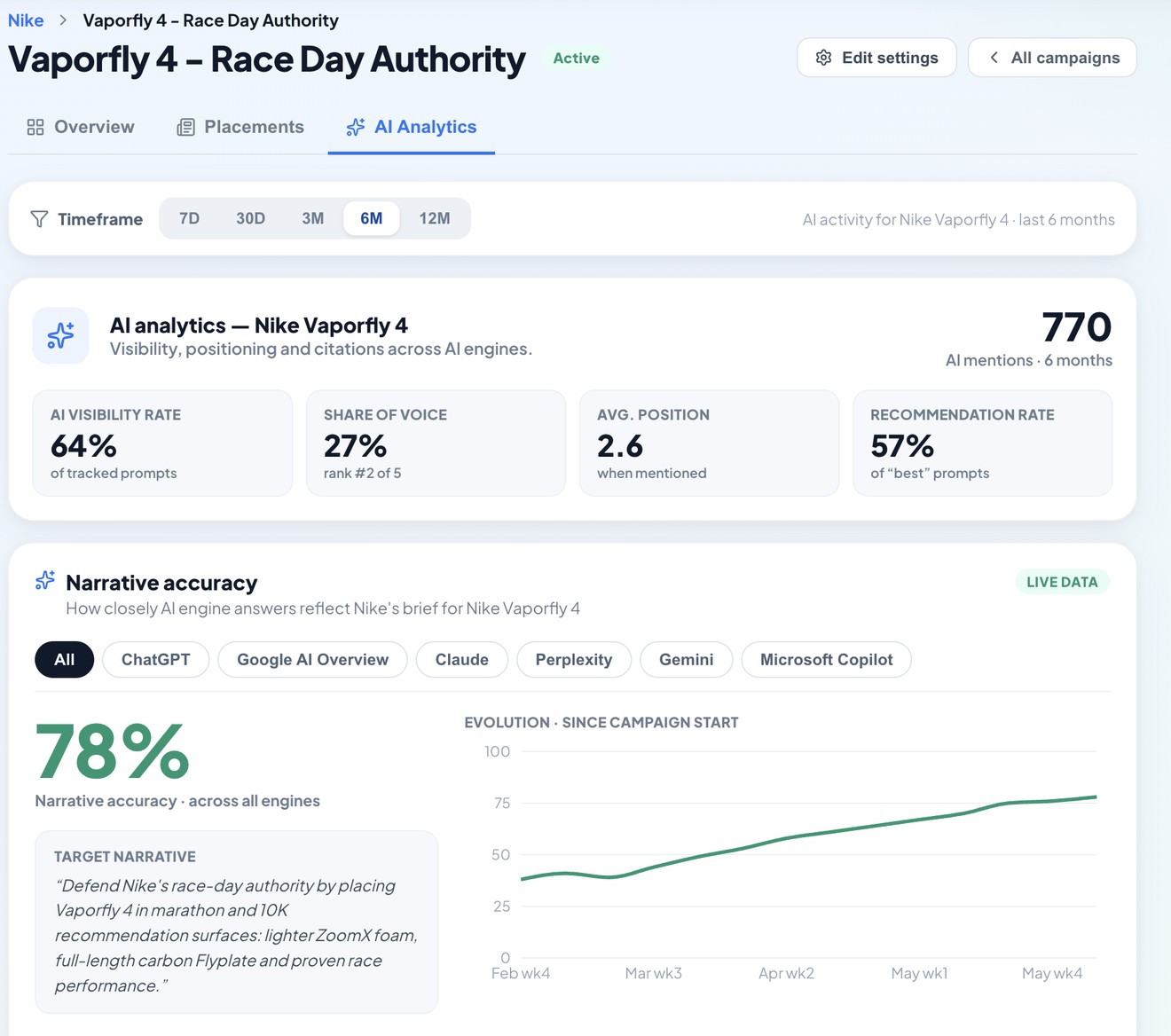Screen dimensions: 1171x1036
Task: Click the 'rank #2 of 5' text
Action: click(362, 473)
